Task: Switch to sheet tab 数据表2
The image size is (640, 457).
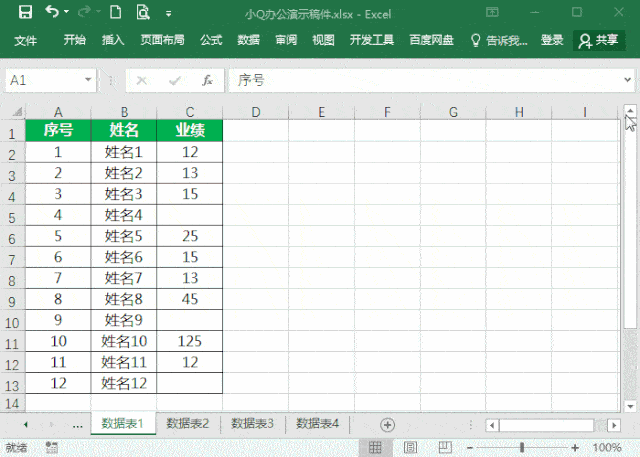Action: [188, 424]
